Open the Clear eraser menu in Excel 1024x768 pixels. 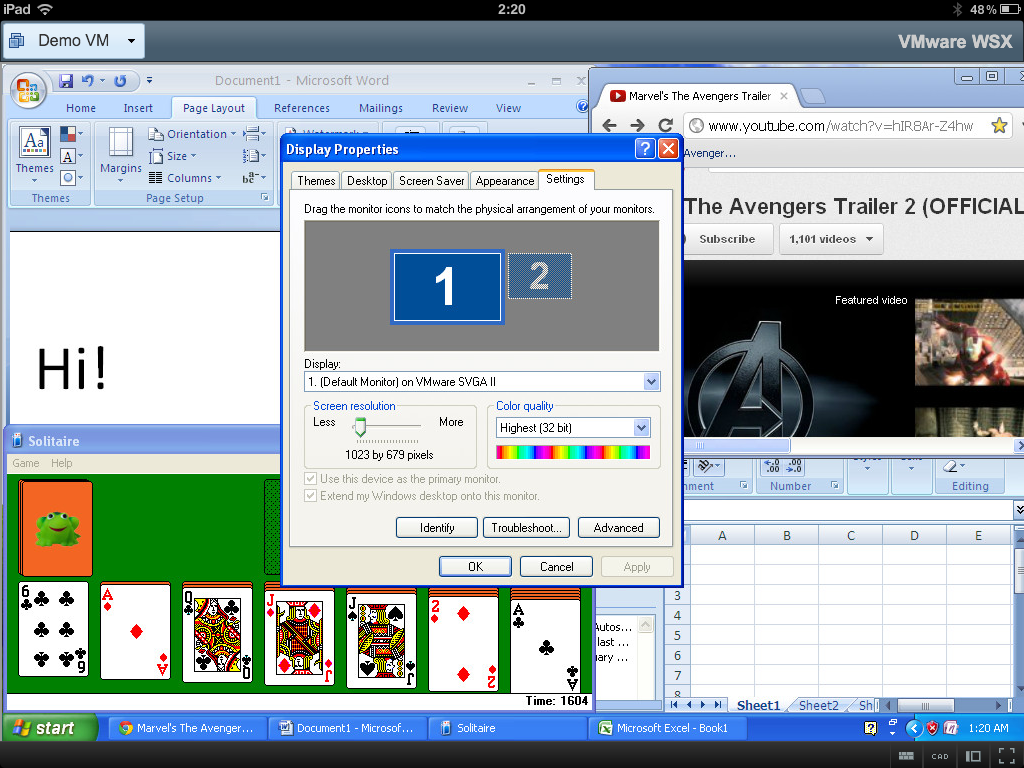tap(953, 466)
